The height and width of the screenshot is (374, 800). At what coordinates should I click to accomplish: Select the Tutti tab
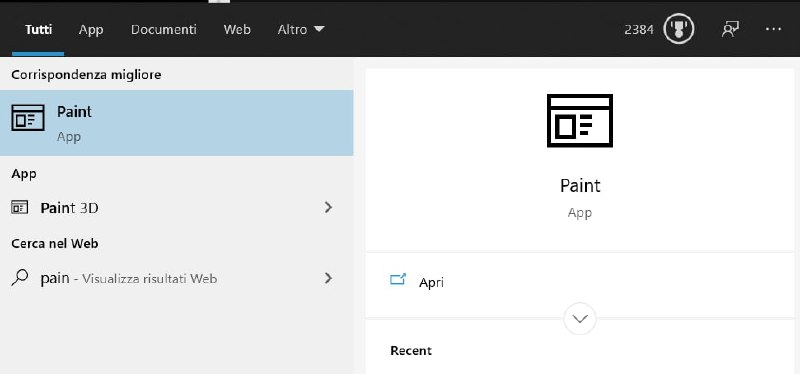pos(38,29)
